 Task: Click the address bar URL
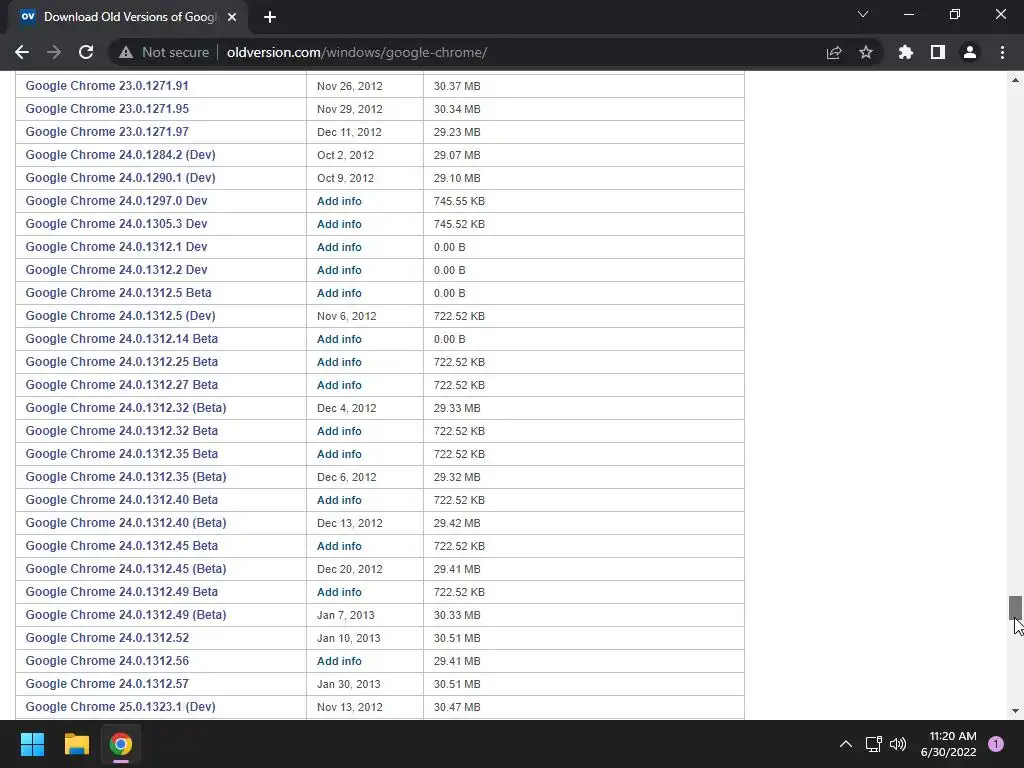(x=357, y=52)
